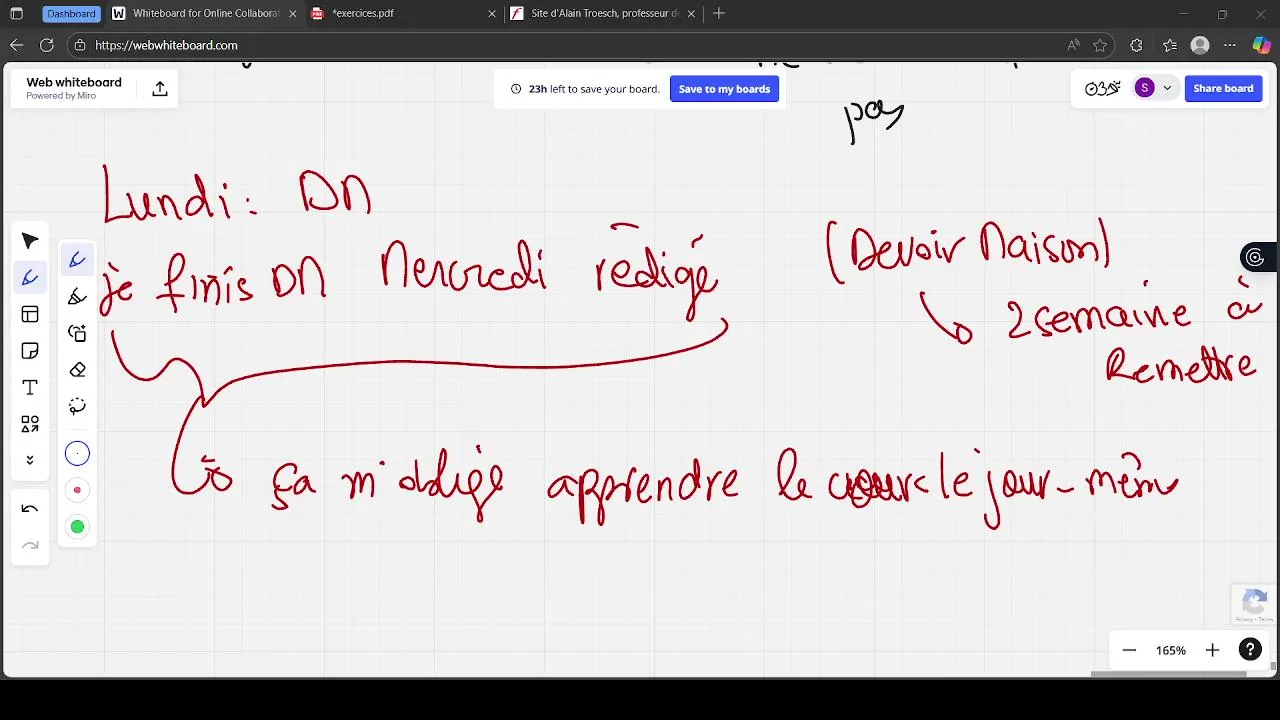Click the 165% zoom level
Image resolution: width=1280 pixels, height=720 pixels.
click(1170, 650)
